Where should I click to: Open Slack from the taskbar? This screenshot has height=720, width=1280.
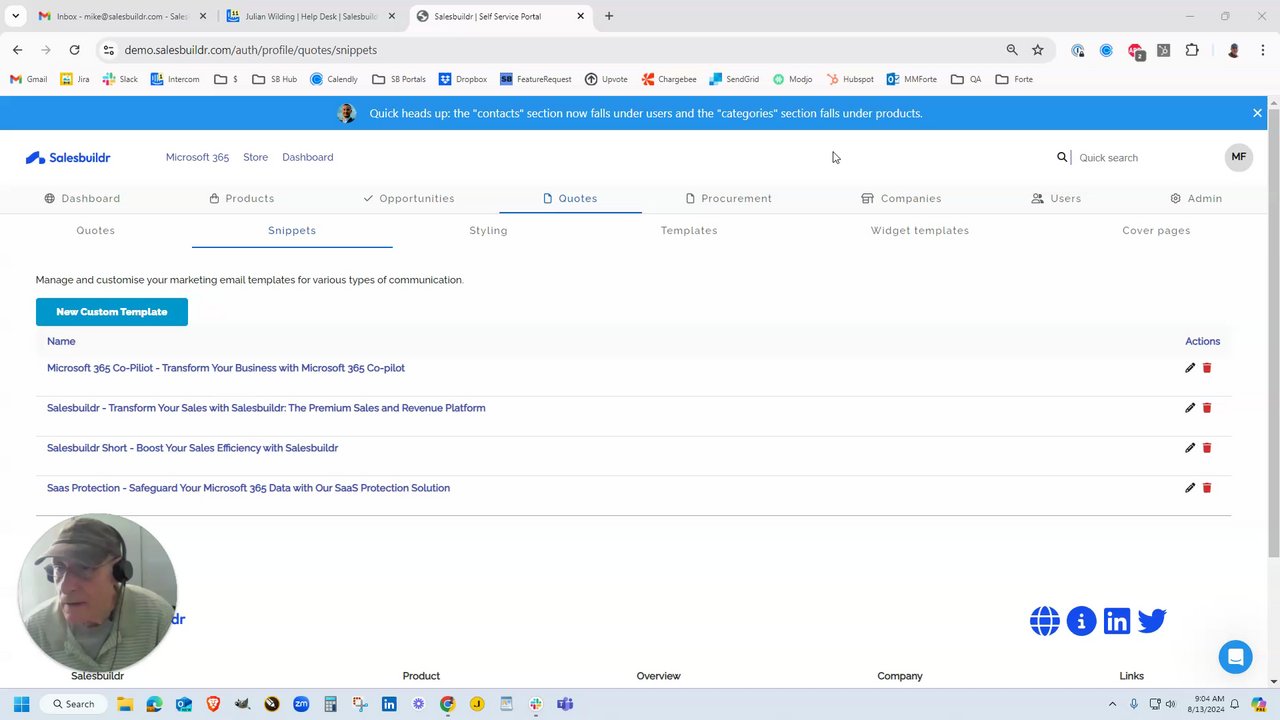click(535, 704)
